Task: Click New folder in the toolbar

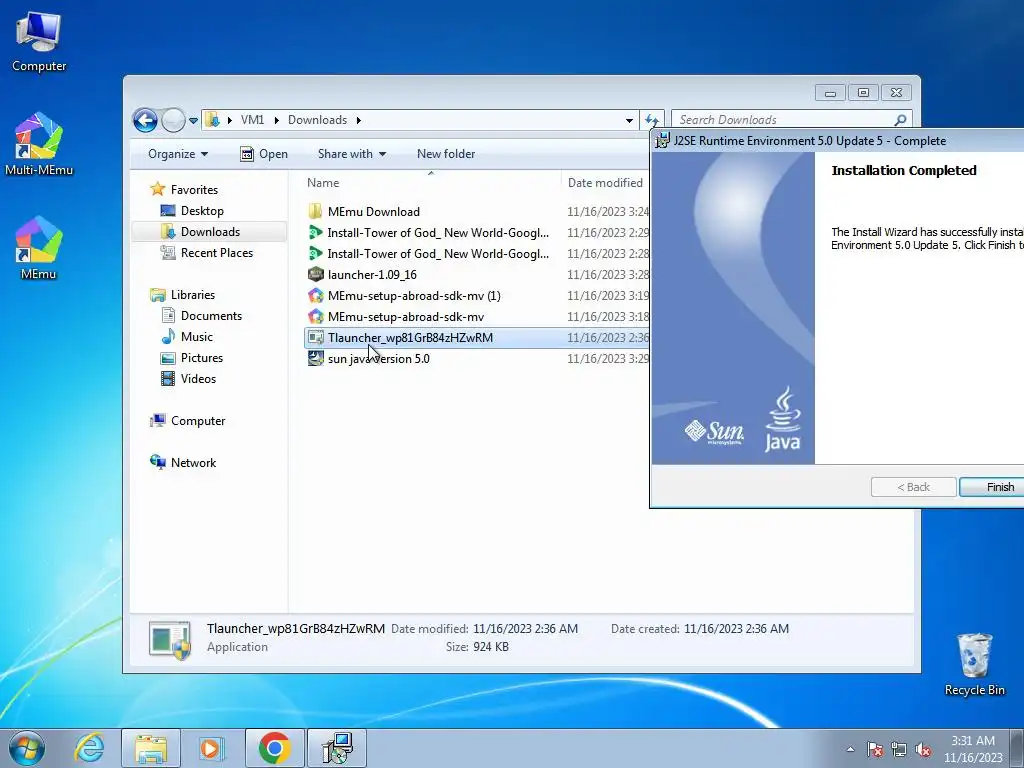Action: [446, 153]
